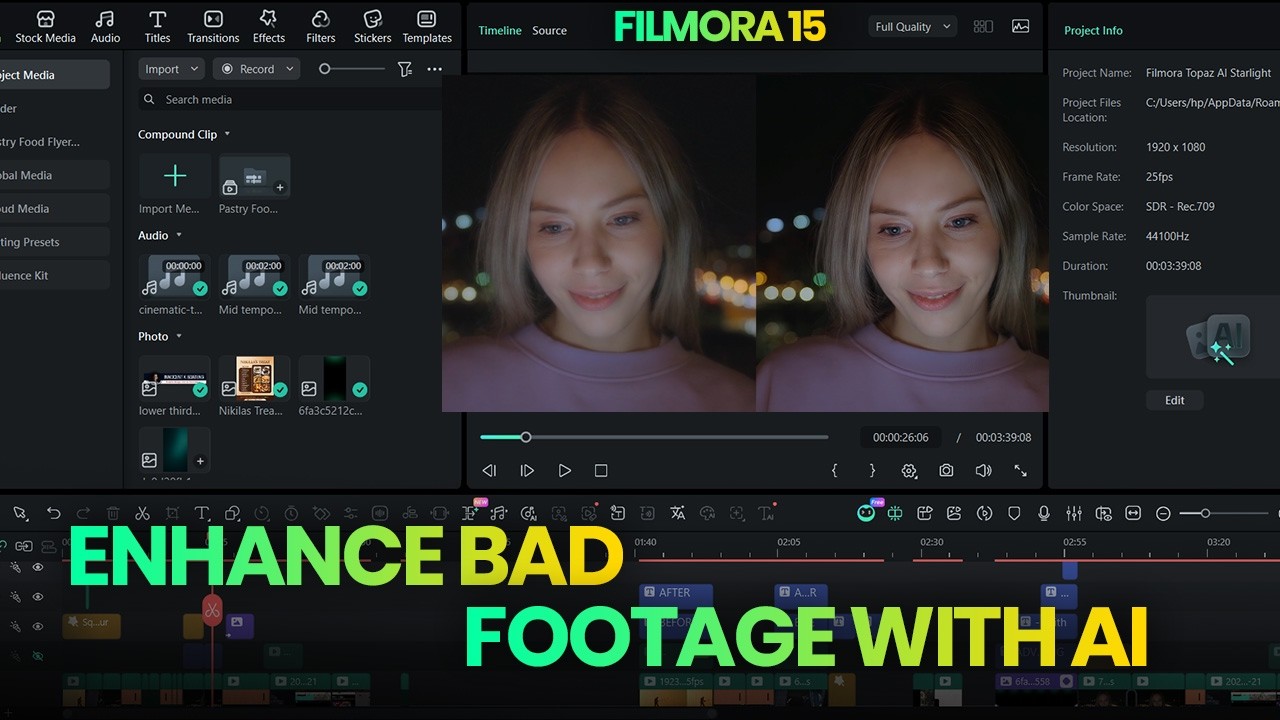Click the zoom-to-fit timeline icon

pyautogui.click(x=1133, y=513)
